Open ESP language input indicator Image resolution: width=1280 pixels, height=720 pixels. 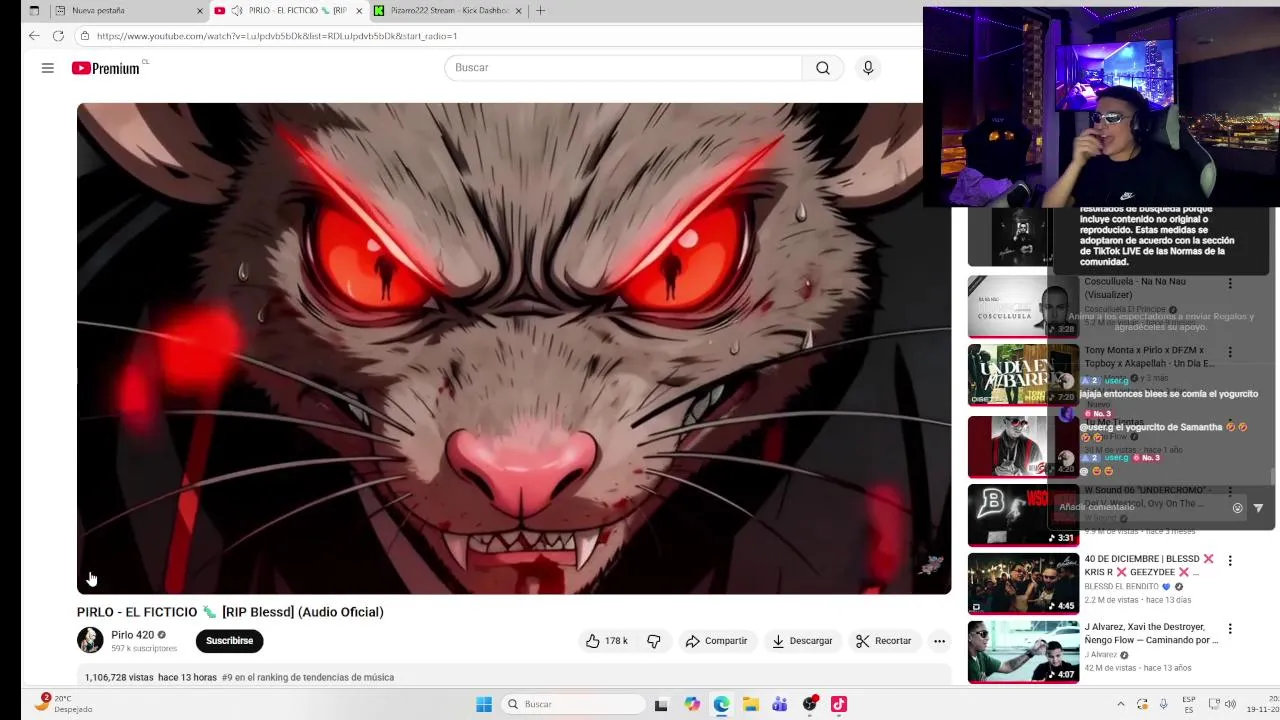click(x=1189, y=704)
